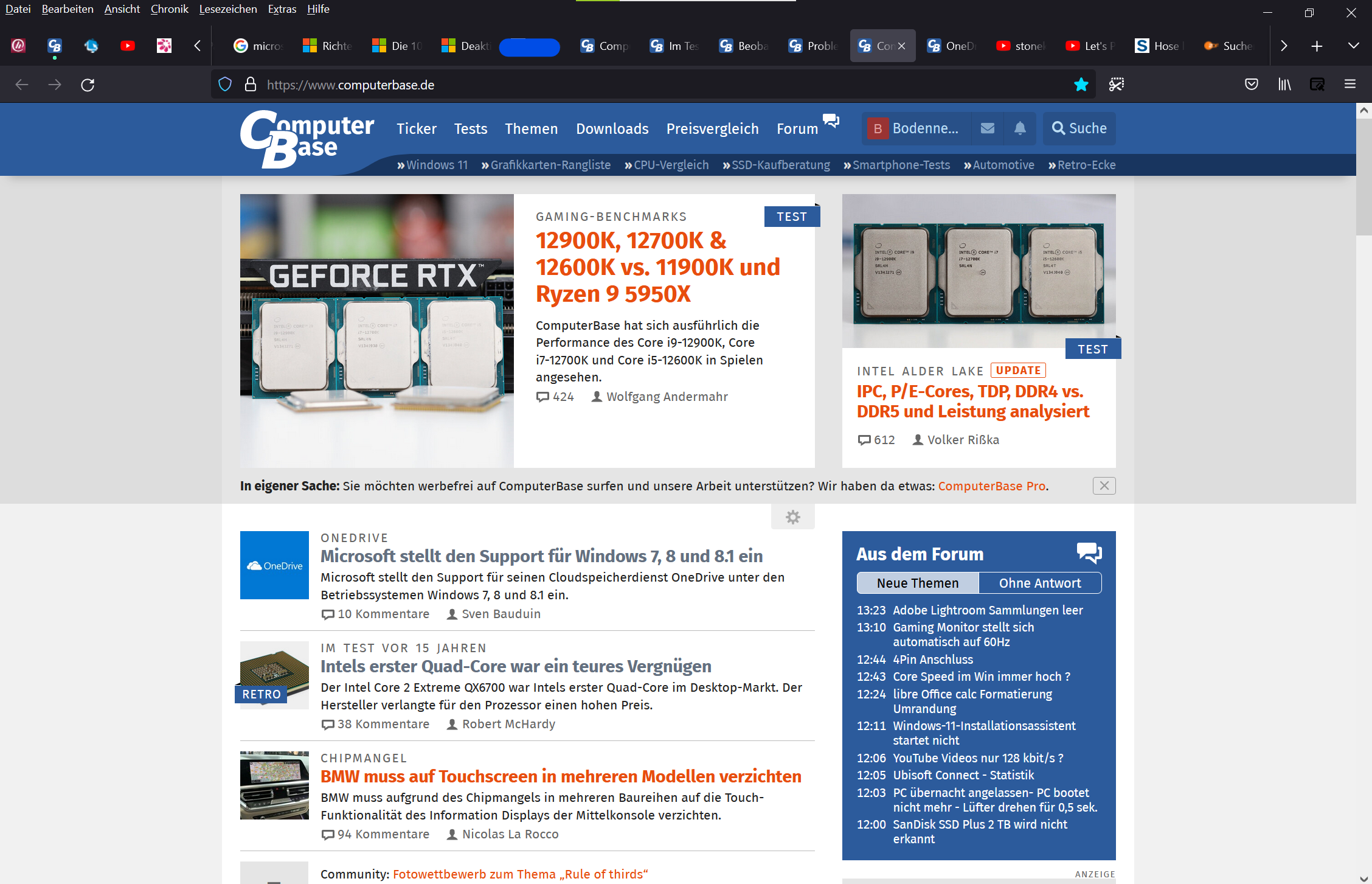
Task: Open the ComputerBase Pro link
Action: pyautogui.click(x=991, y=486)
